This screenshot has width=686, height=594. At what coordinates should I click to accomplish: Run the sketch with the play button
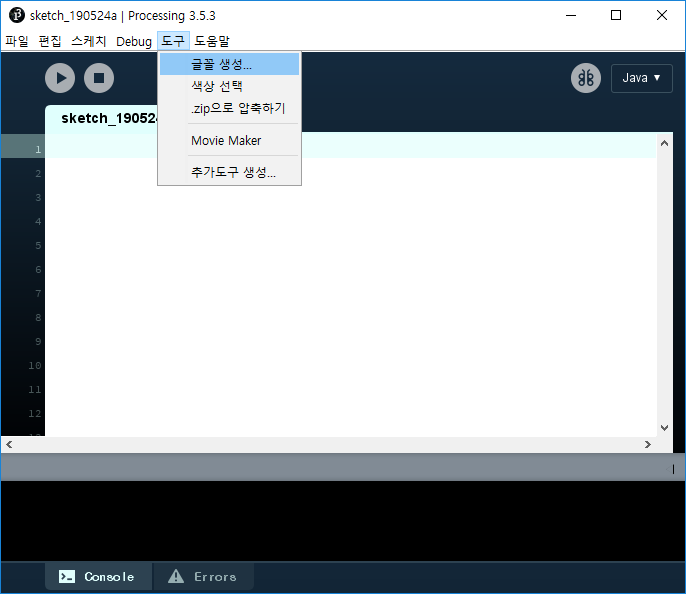click(60, 78)
